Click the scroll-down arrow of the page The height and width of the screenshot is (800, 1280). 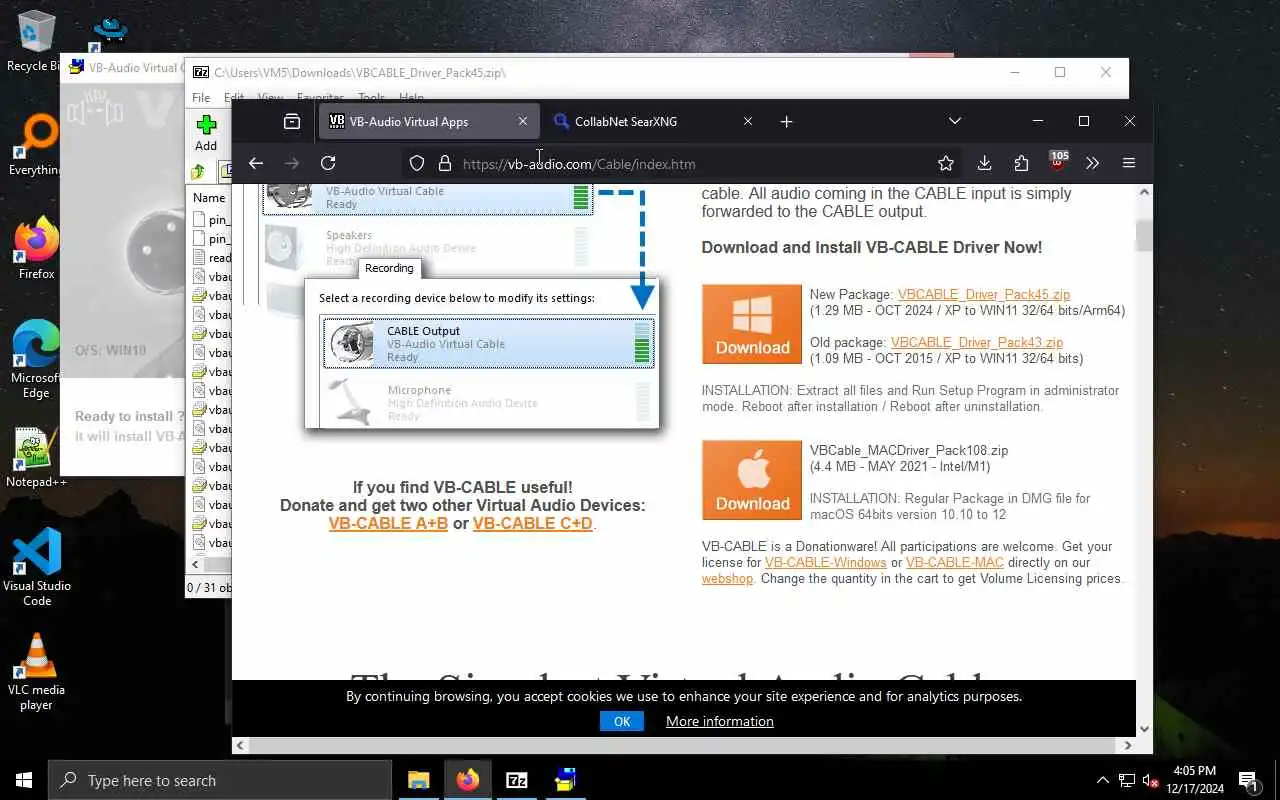tap(1144, 729)
